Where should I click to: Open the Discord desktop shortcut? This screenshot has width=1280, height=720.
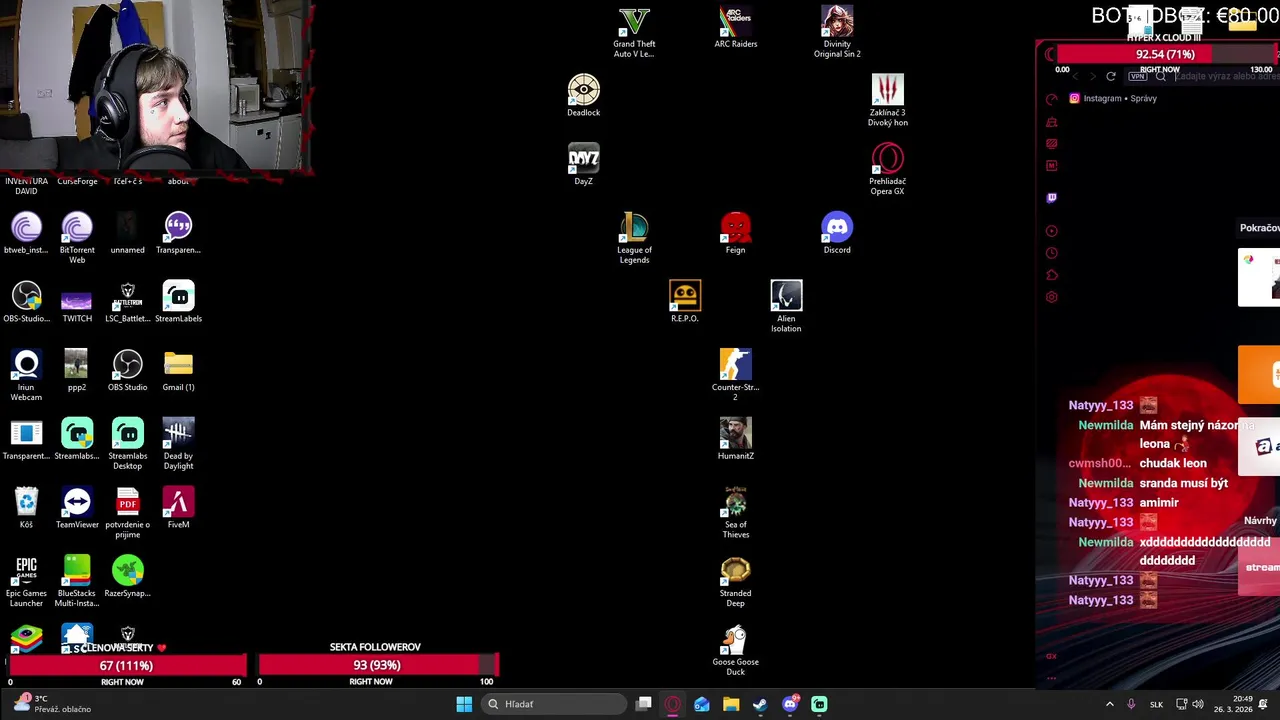837,233
